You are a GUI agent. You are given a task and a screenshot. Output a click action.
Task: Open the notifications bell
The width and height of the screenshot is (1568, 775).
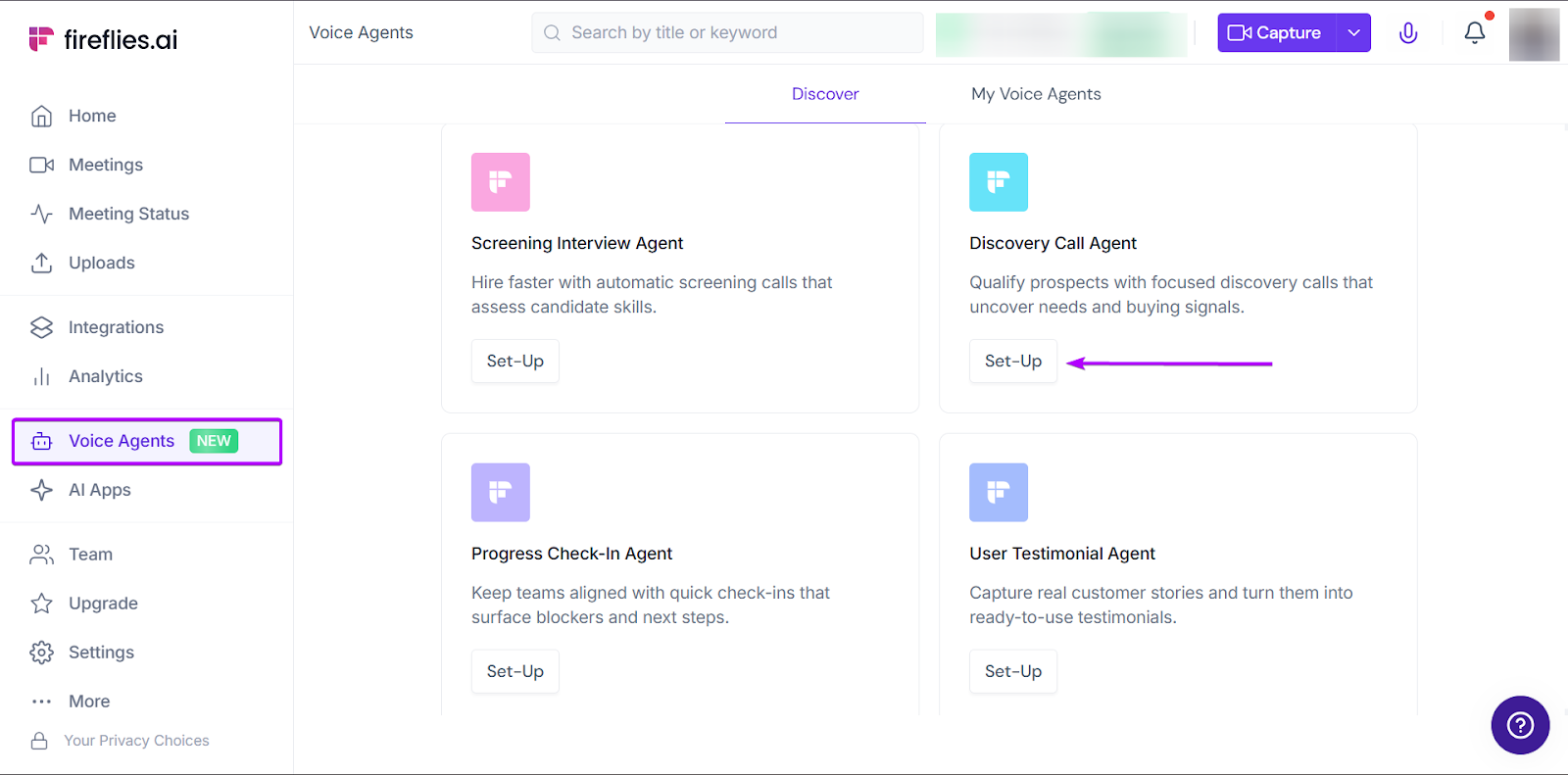[x=1475, y=32]
